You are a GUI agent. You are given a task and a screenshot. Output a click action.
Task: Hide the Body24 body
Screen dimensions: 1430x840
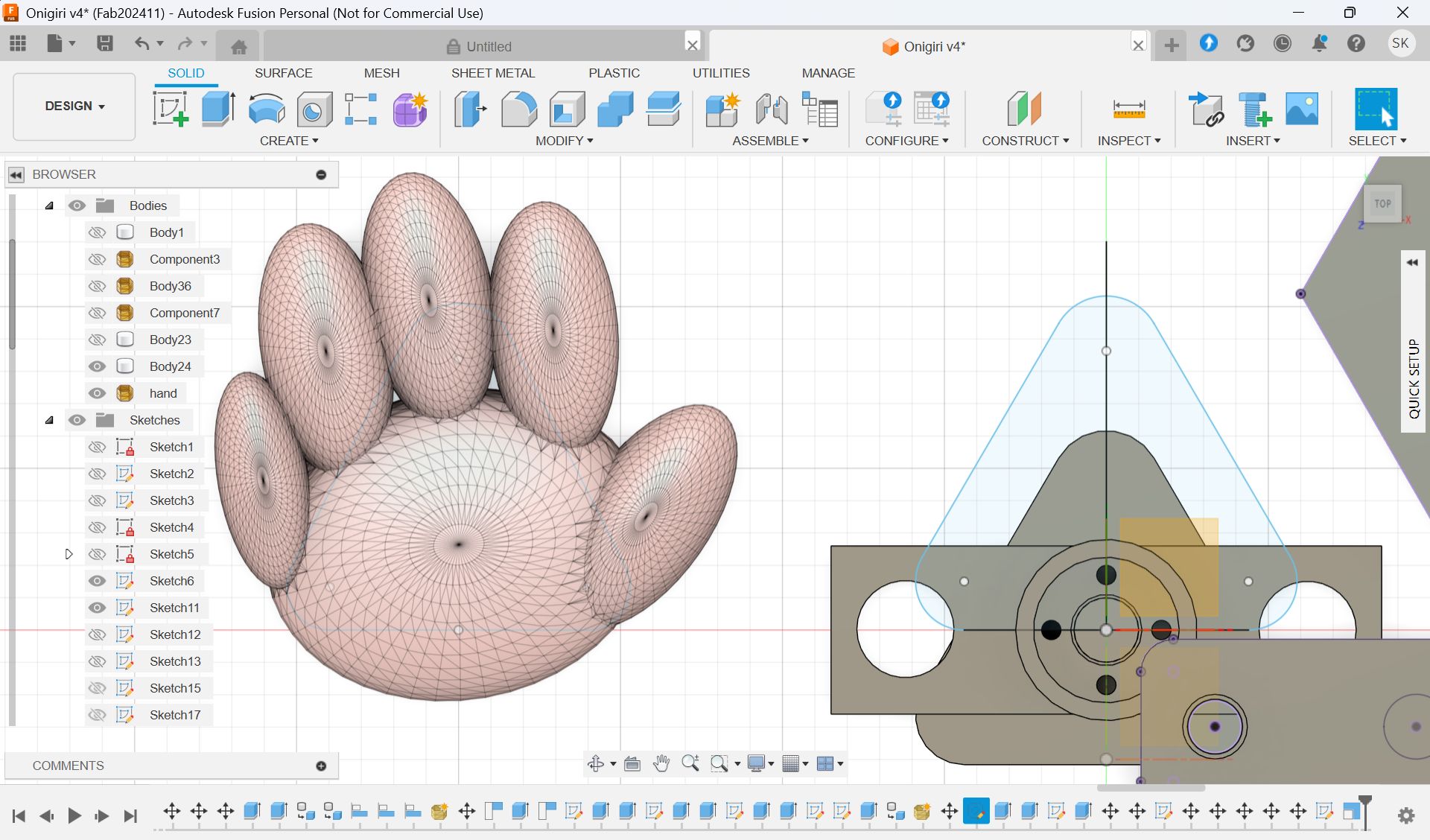tap(97, 366)
